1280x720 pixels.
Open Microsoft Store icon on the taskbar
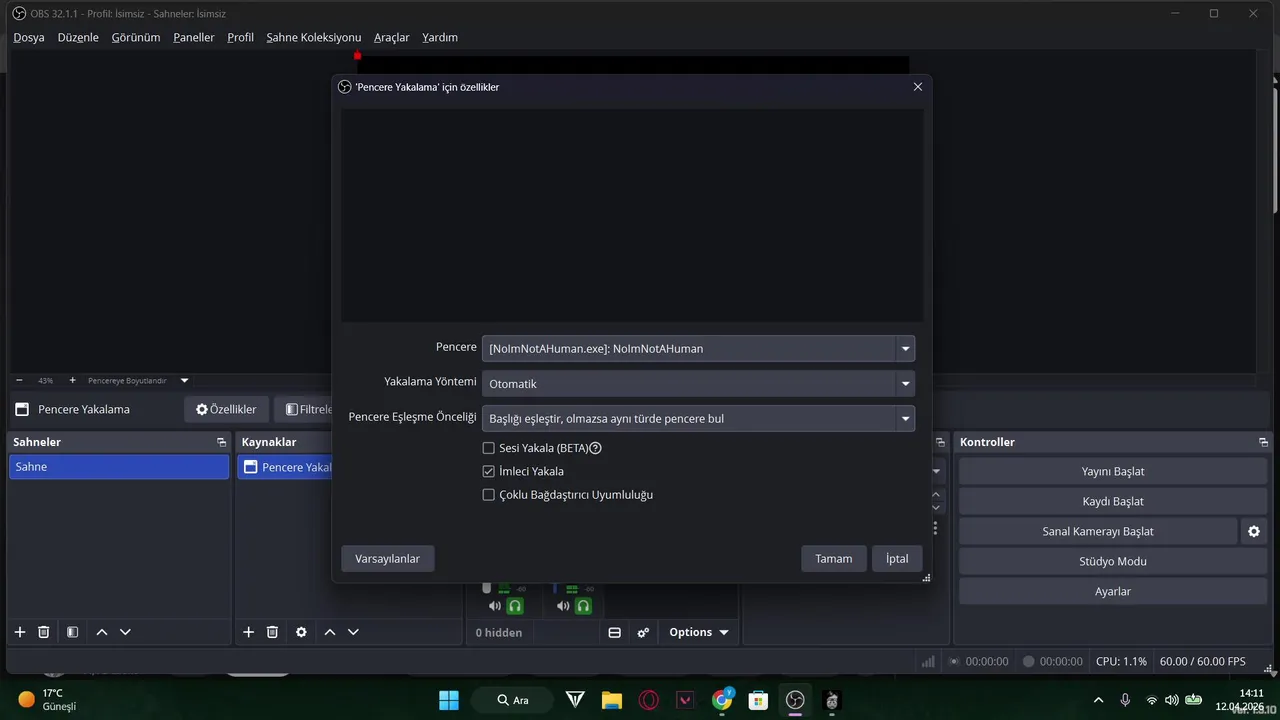[x=759, y=700]
